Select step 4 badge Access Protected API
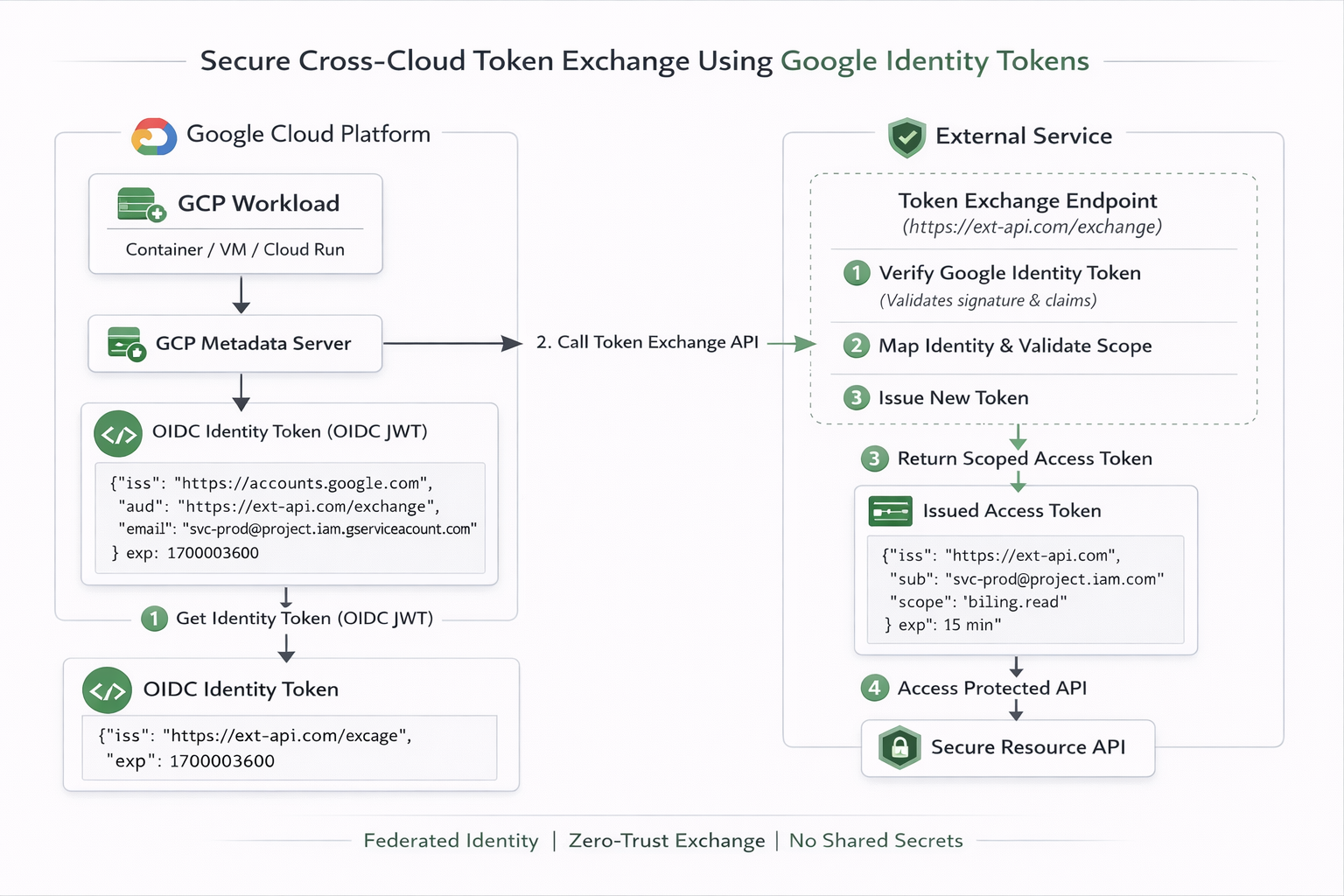Image resolution: width=1344 pixels, height=896 pixels. point(873,688)
